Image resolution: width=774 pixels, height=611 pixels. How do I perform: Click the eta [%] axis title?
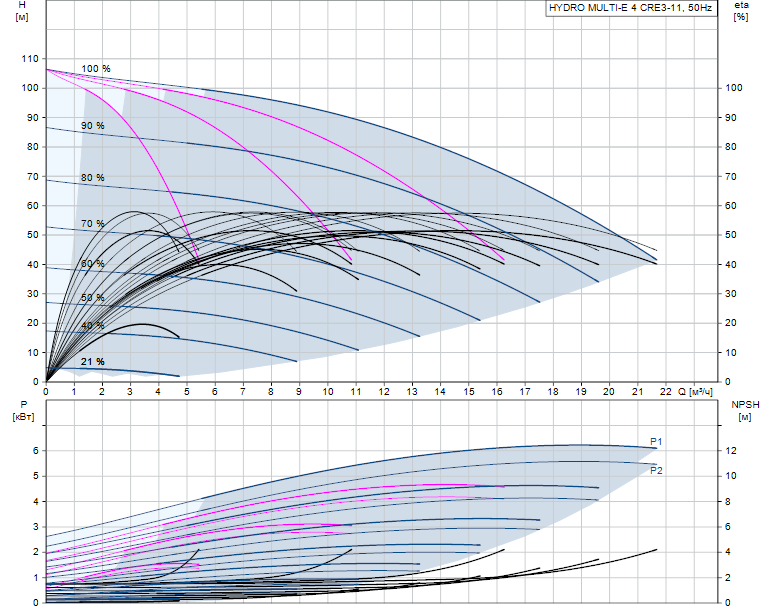(x=741, y=11)
